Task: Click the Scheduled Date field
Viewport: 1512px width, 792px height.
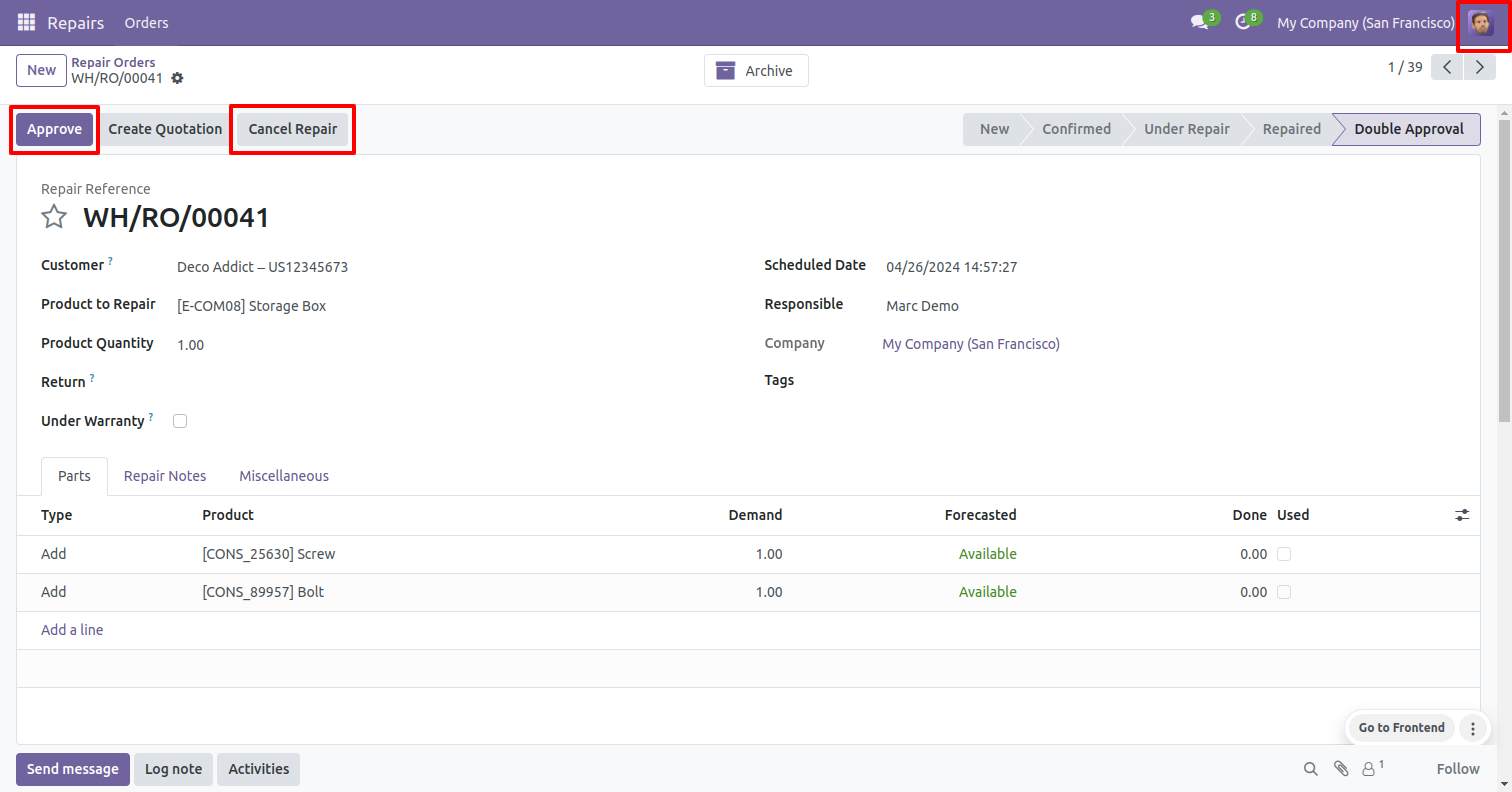Action: click(951, 267)
